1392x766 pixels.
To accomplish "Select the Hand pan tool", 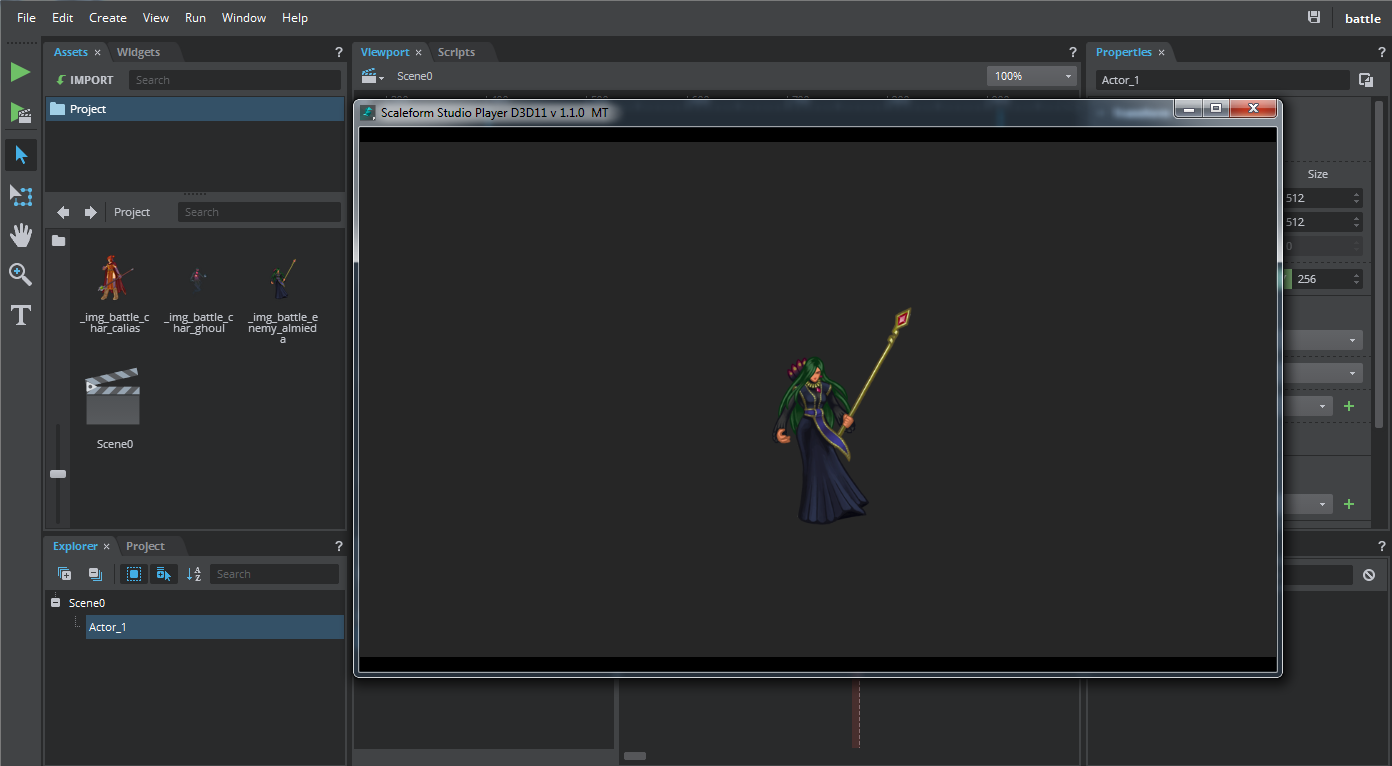I will [21, 235].
